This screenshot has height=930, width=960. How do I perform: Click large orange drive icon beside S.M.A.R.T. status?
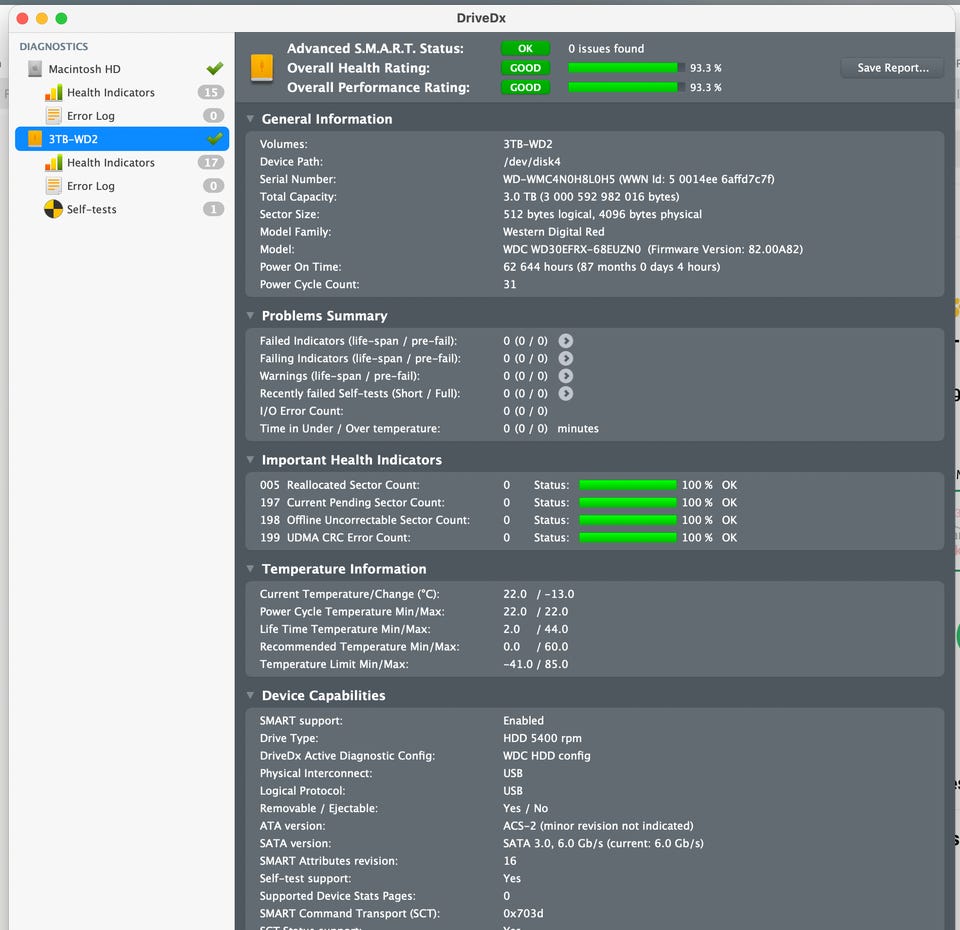pos(262,68)
